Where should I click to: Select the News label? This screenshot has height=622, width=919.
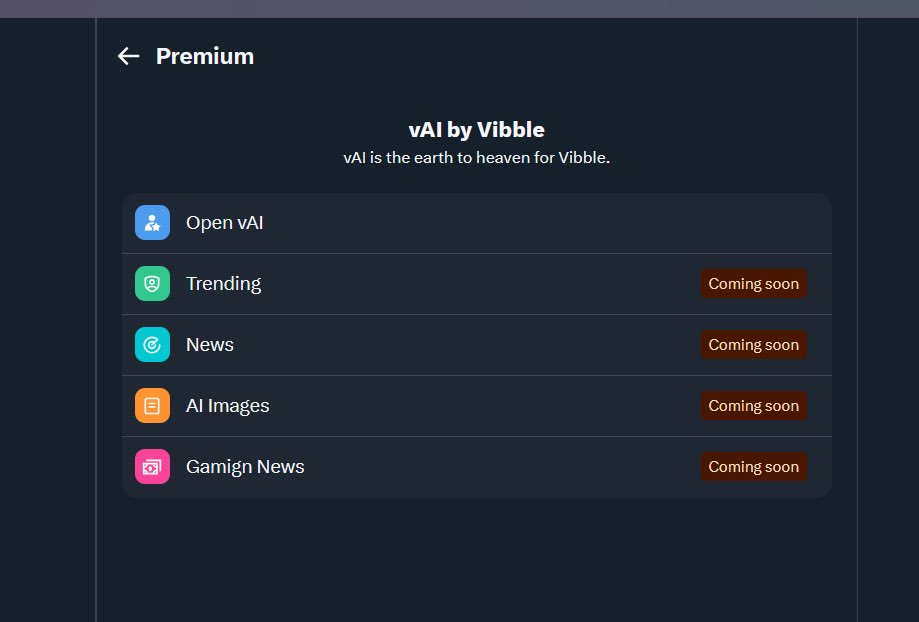[210, 345]
